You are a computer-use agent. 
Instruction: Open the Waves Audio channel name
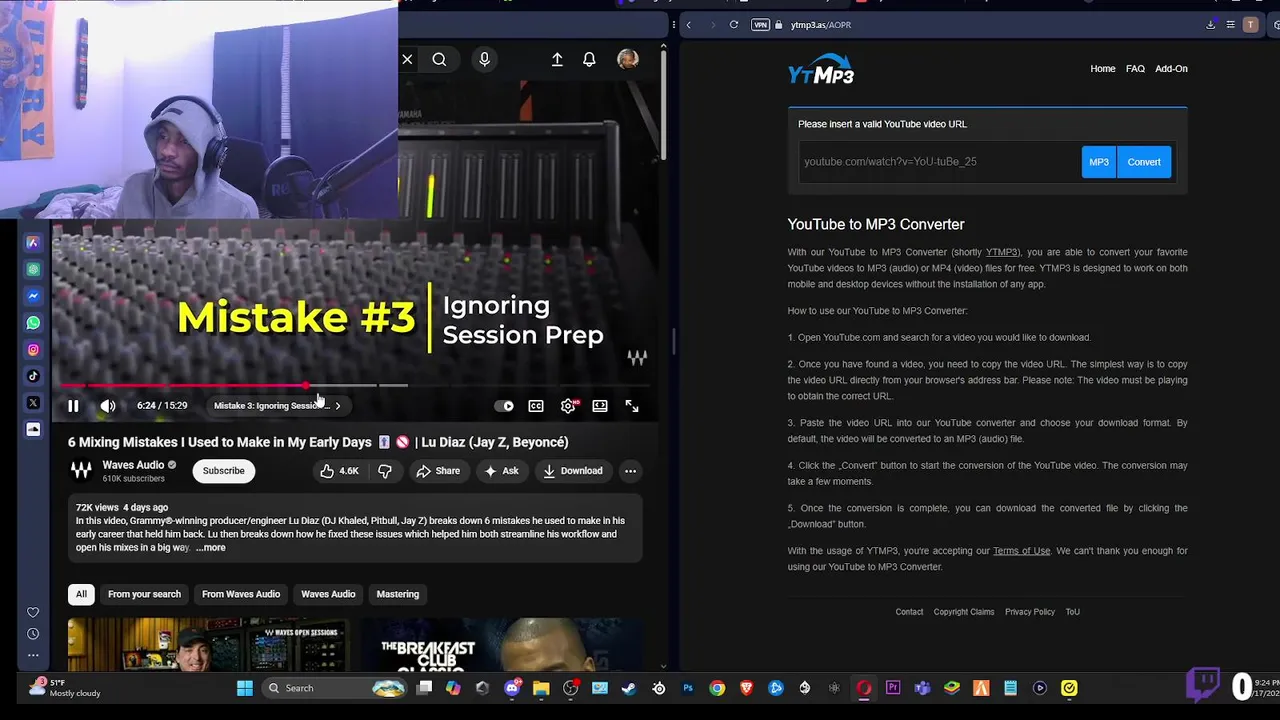click(x=133, y=465)
